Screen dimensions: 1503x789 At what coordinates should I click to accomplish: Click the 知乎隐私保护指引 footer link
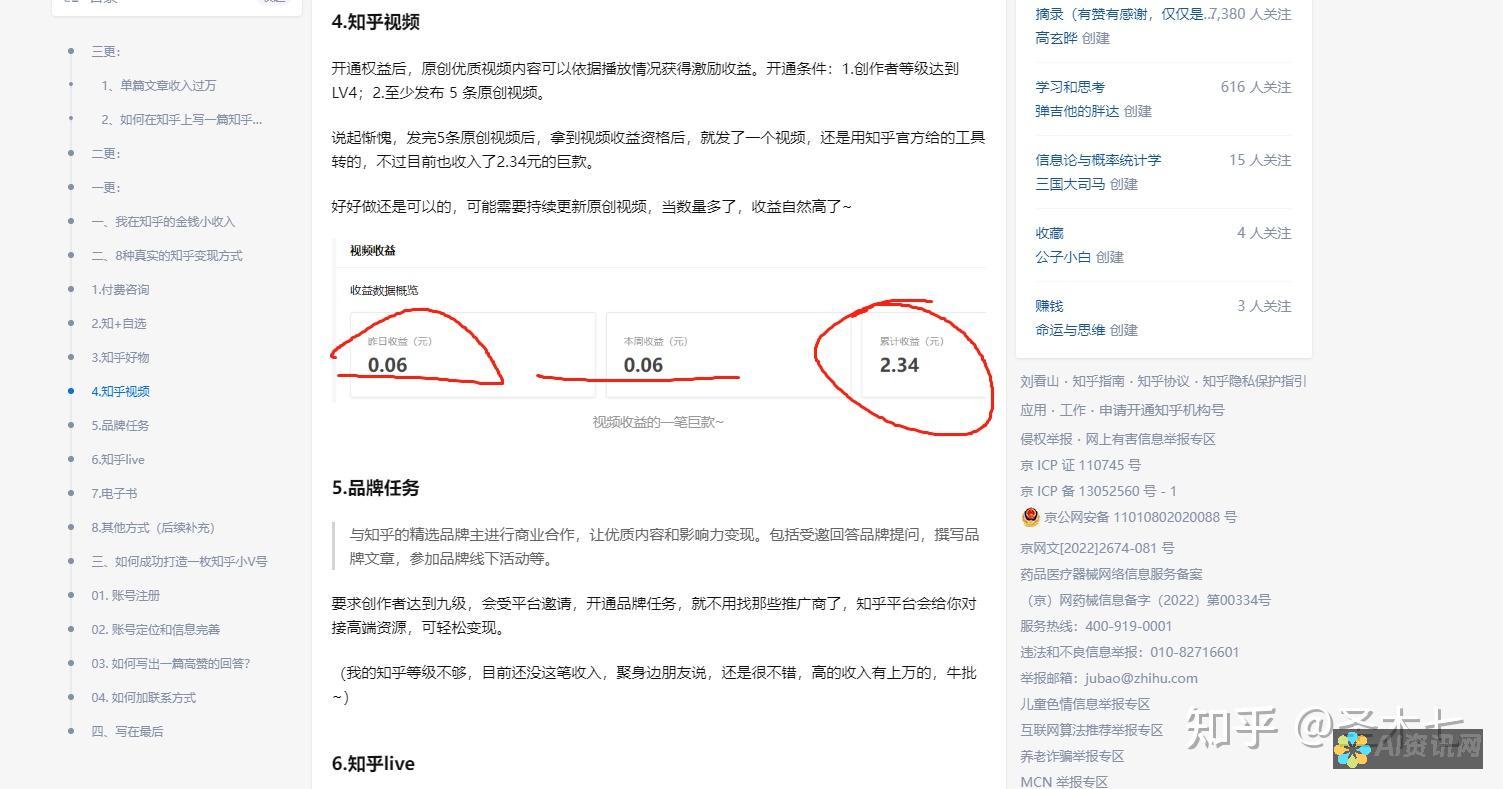[x=1254, y=381]
